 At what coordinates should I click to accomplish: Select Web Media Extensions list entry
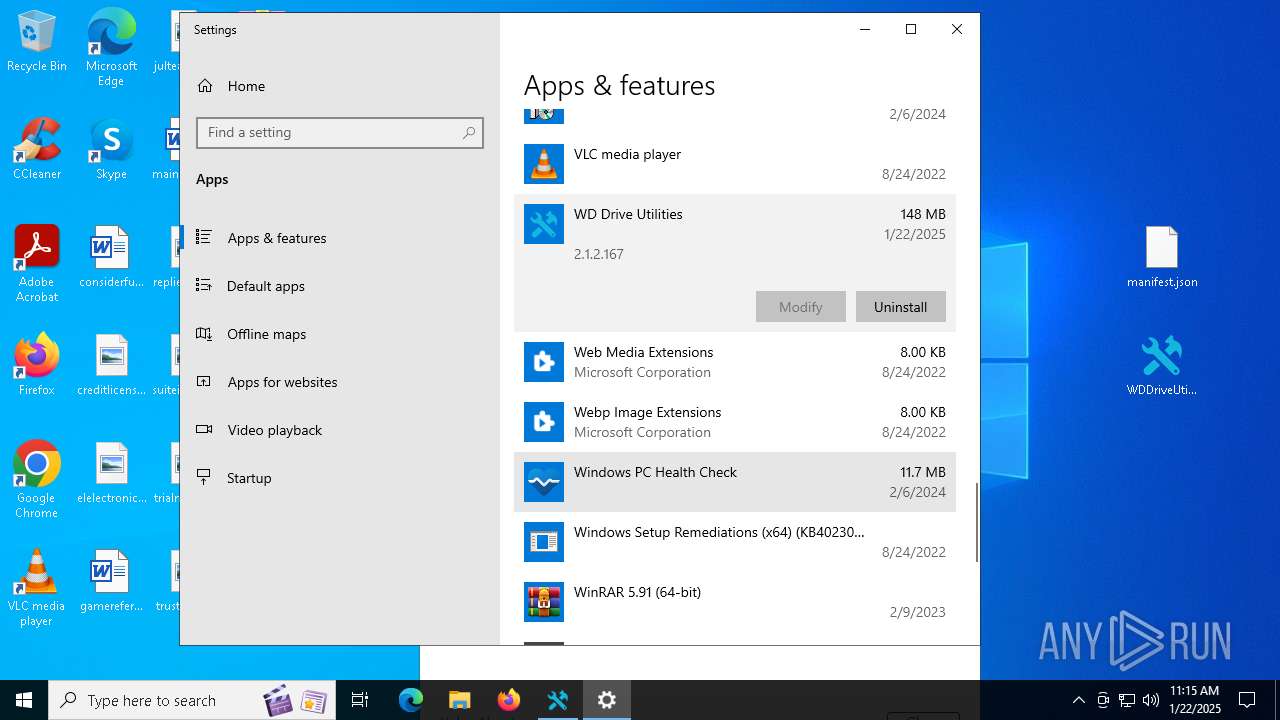735,362
